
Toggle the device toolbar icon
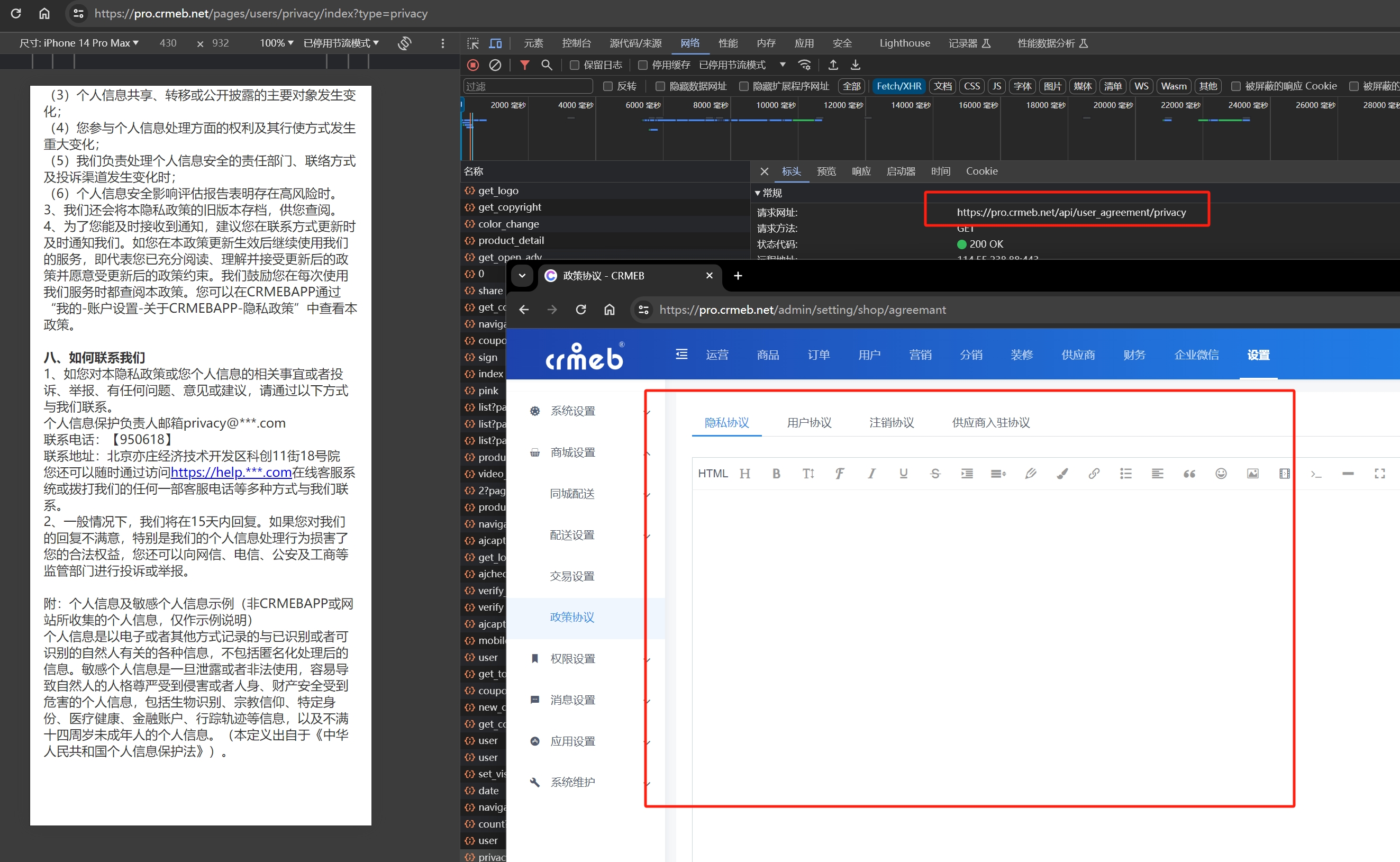[495, 43]
